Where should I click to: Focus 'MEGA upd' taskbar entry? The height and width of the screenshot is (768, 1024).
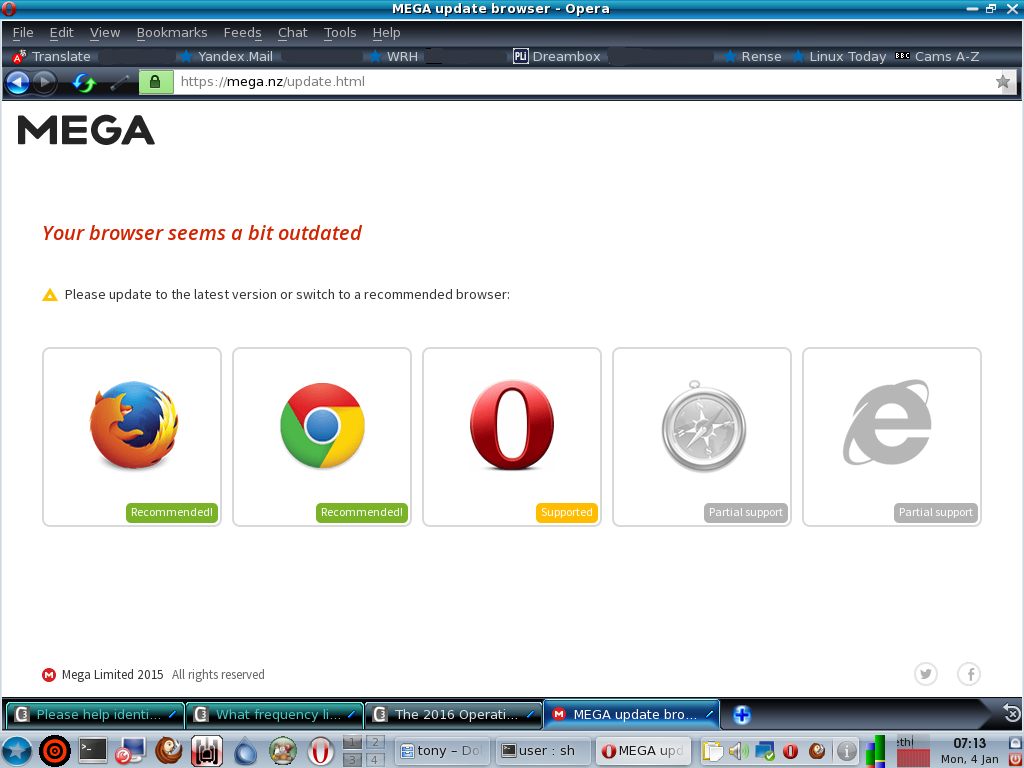pyautogui.click(x=643, y=751)
